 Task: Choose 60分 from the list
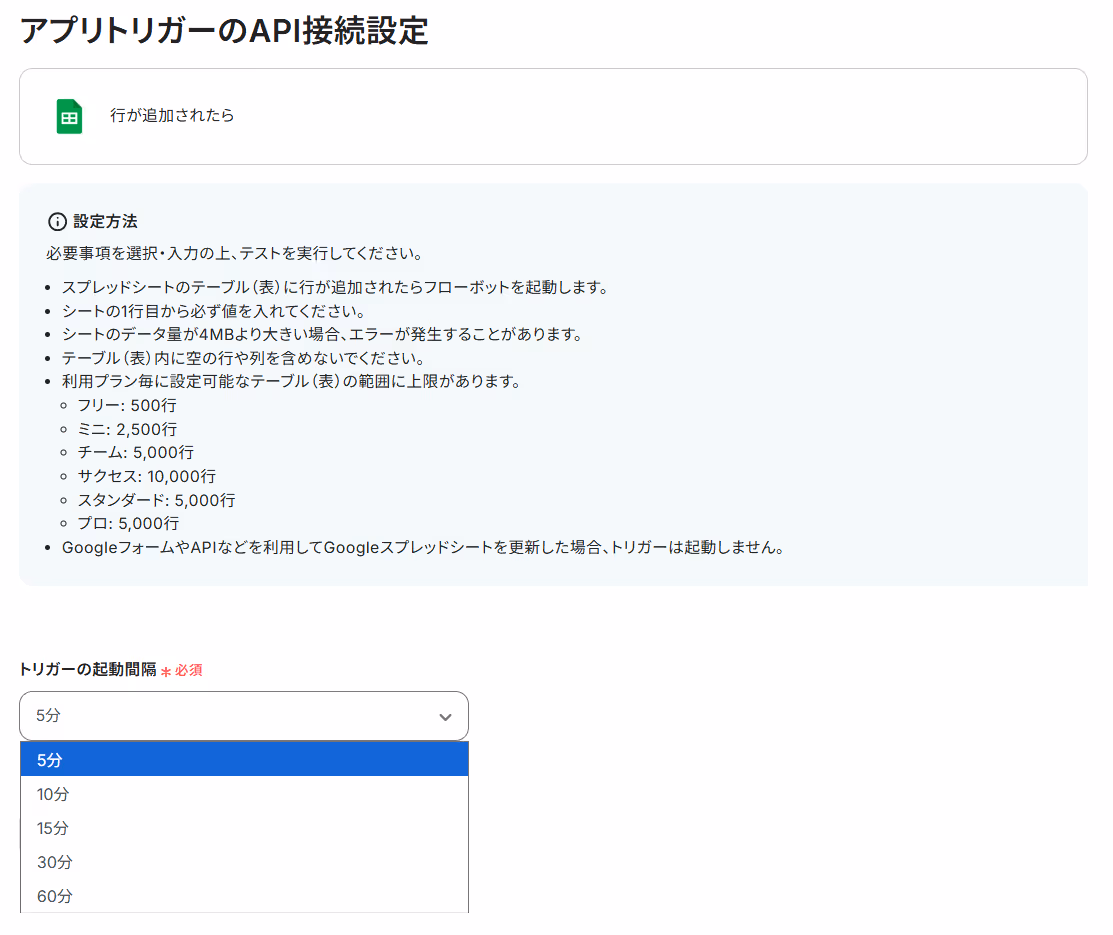(x=244, y=896)
